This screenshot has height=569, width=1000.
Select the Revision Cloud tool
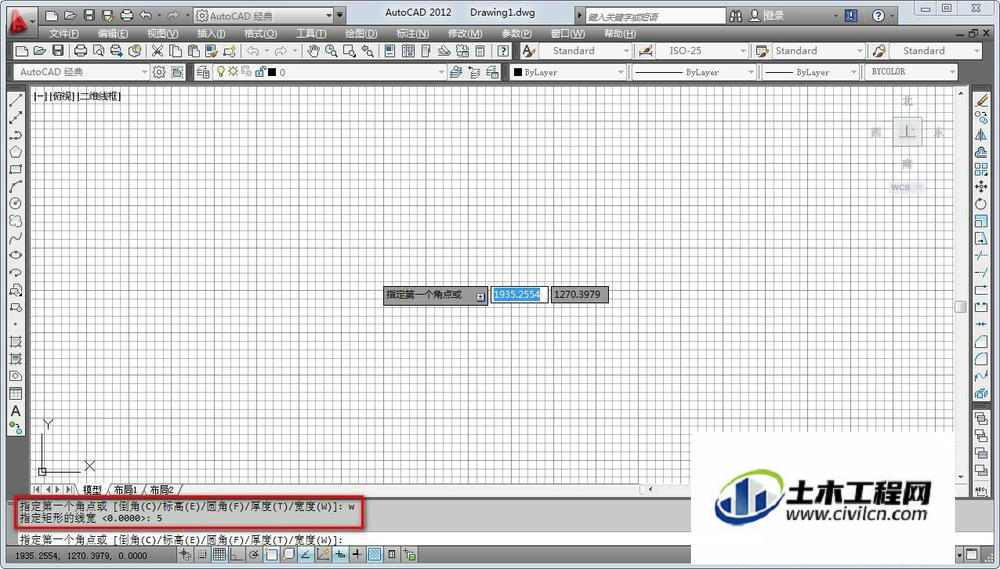(16, 221)
